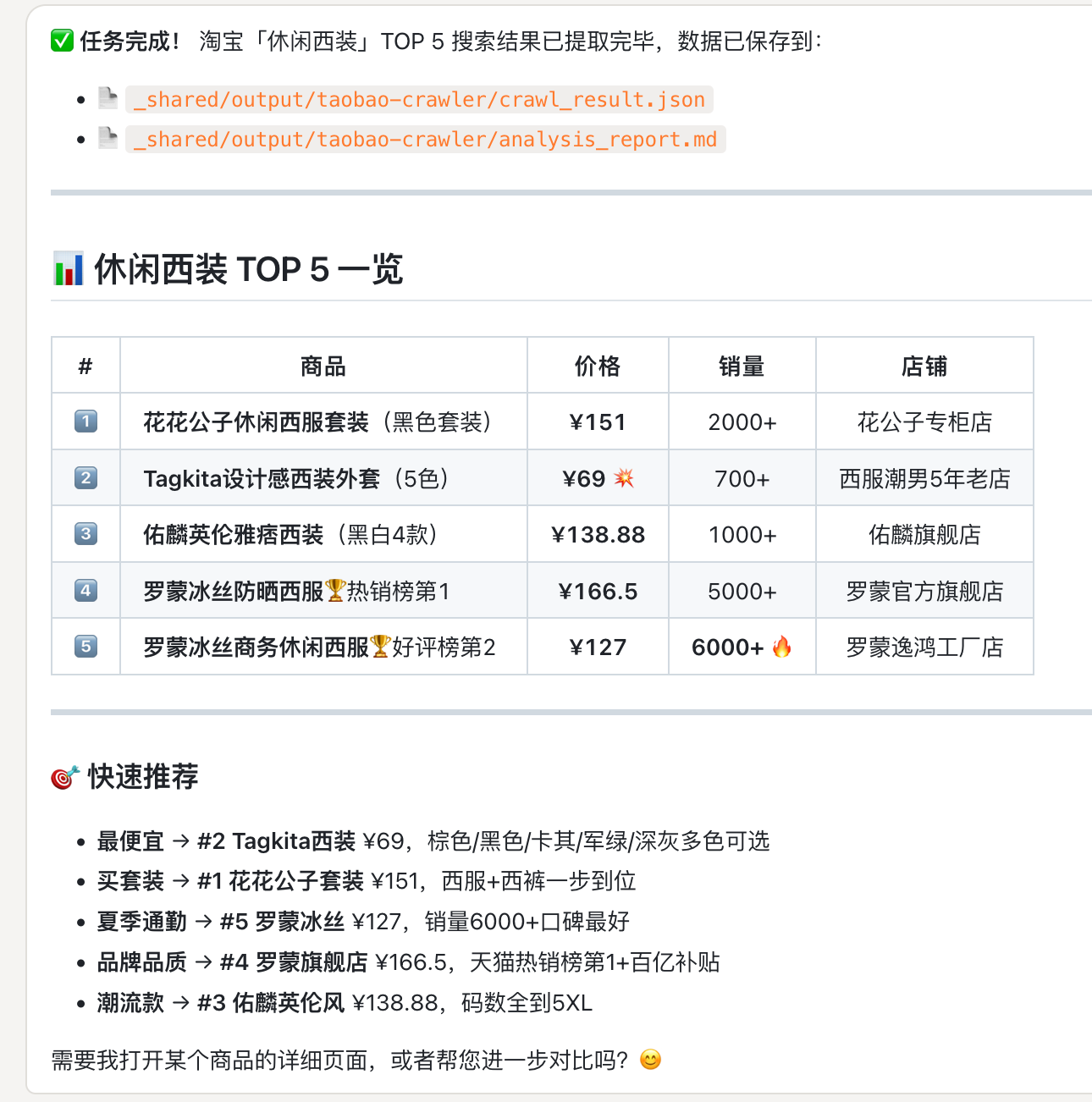
Task: Click the 销量 column header
Action: click(x=742, y=366)
